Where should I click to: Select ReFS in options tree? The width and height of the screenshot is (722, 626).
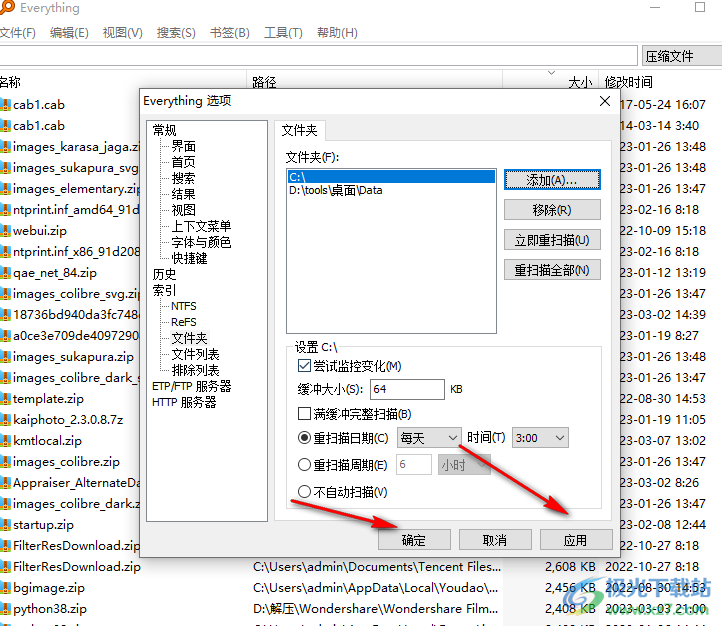coord(184,322)
